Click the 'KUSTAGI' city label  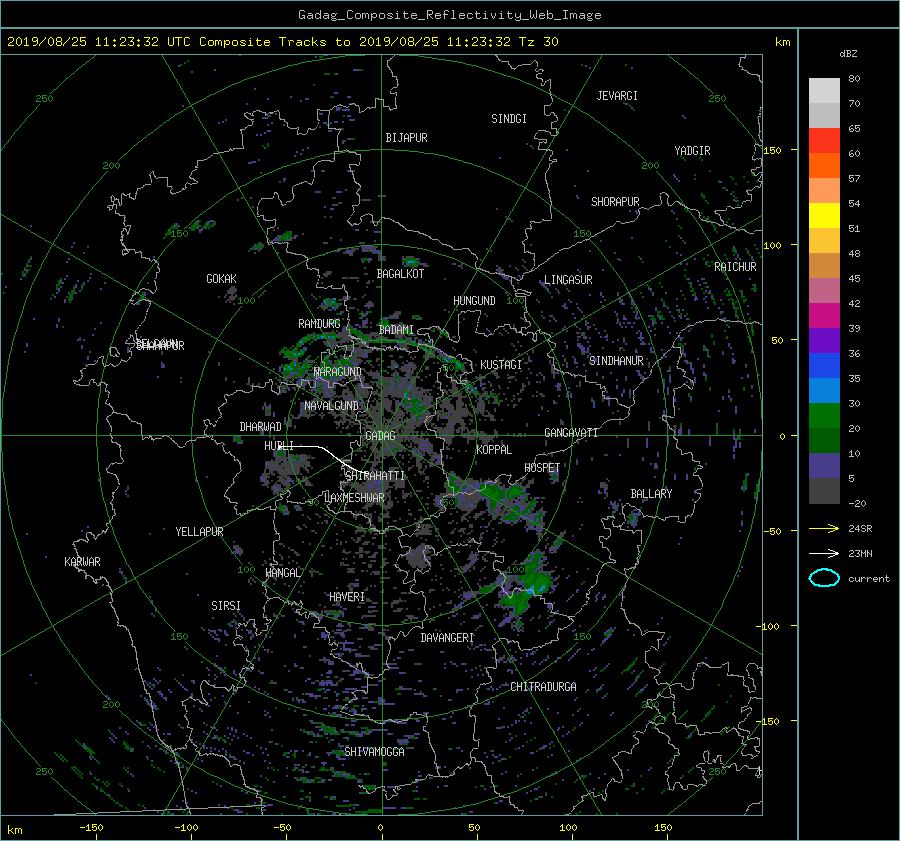click(x=501, y=365)
